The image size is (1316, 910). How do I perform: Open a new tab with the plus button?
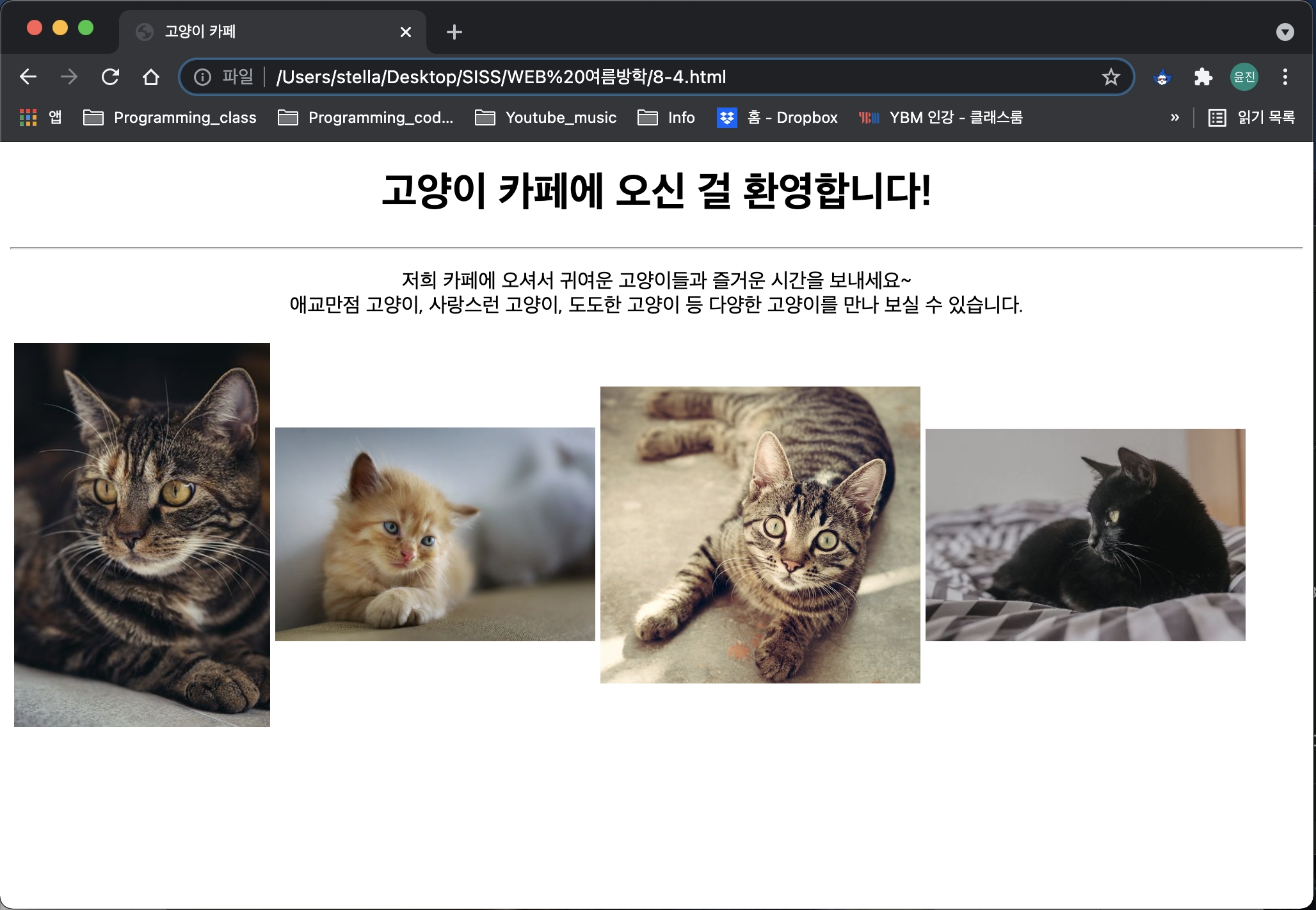pos(454,32)
